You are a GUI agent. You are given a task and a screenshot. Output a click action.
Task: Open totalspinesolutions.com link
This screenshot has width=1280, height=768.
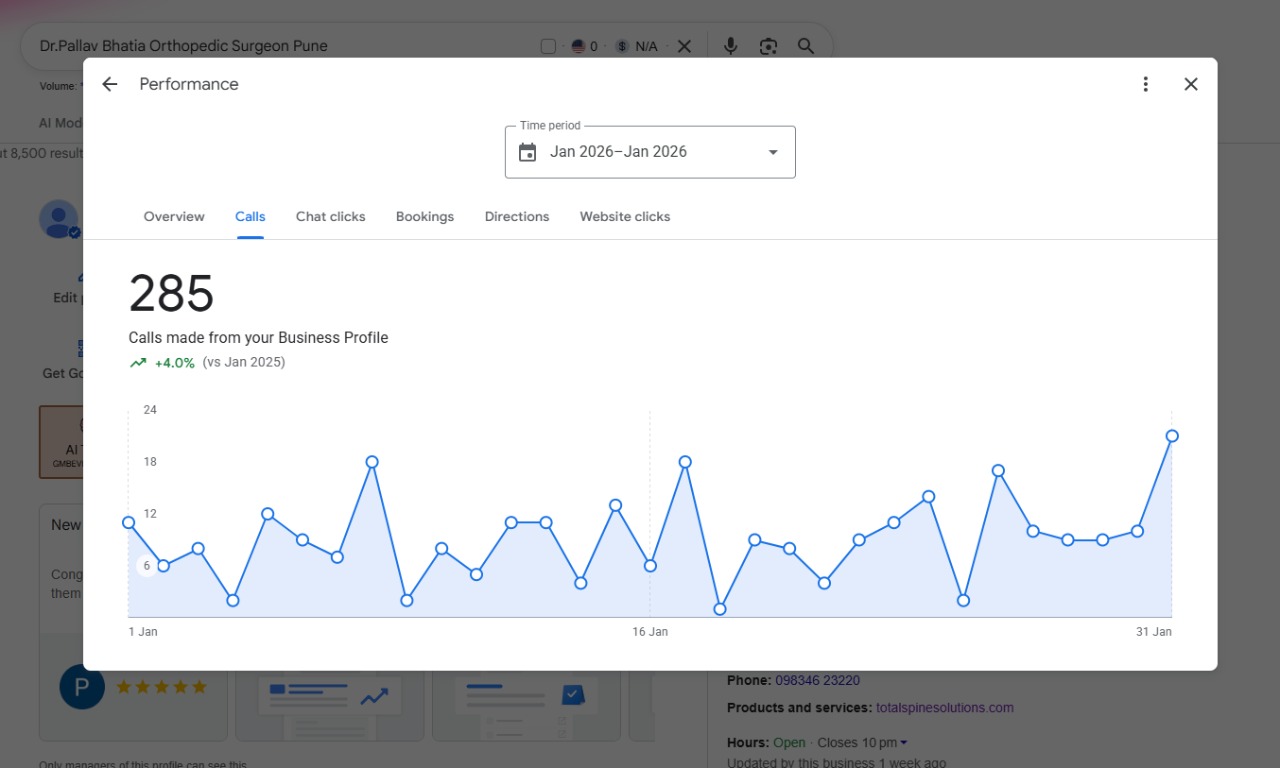tap(945, 708)
